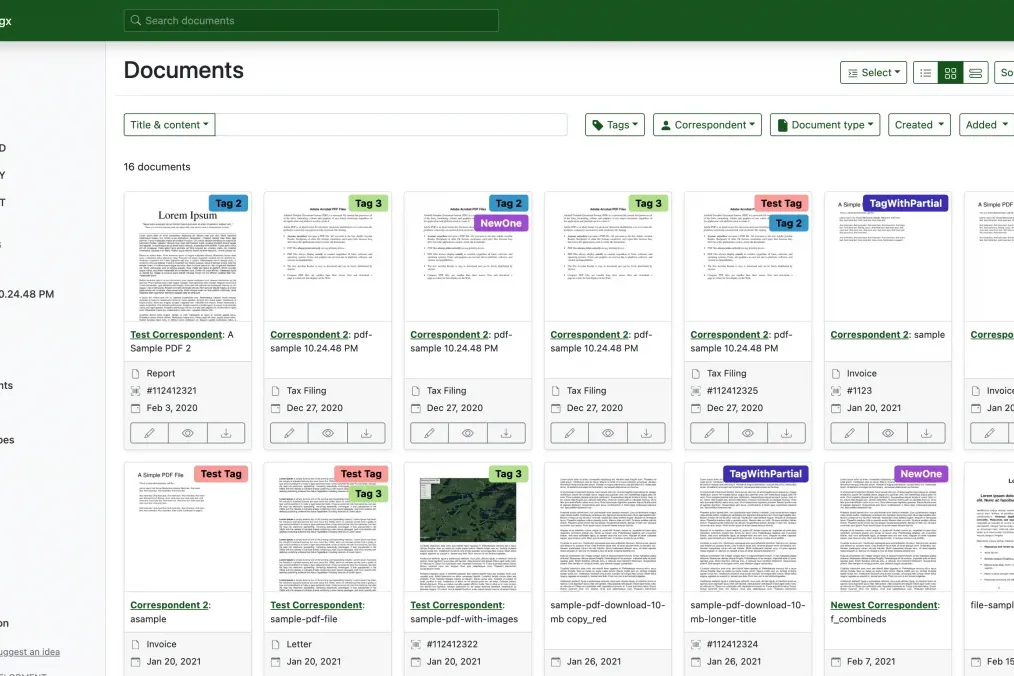Click archive number #112412322

click(x=452, y=644)
